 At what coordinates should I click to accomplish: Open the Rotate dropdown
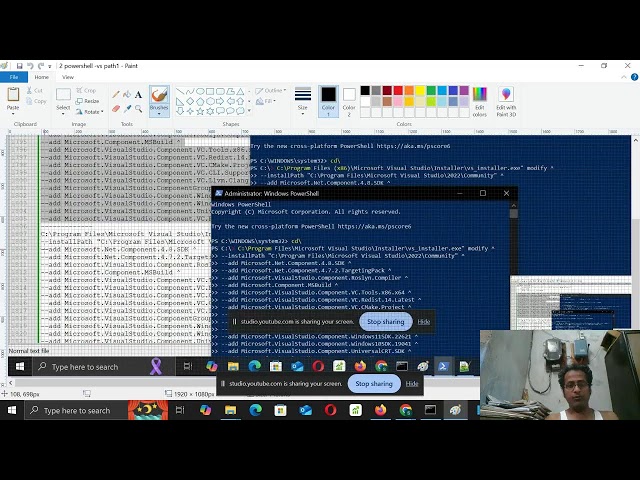pos(89,111)
